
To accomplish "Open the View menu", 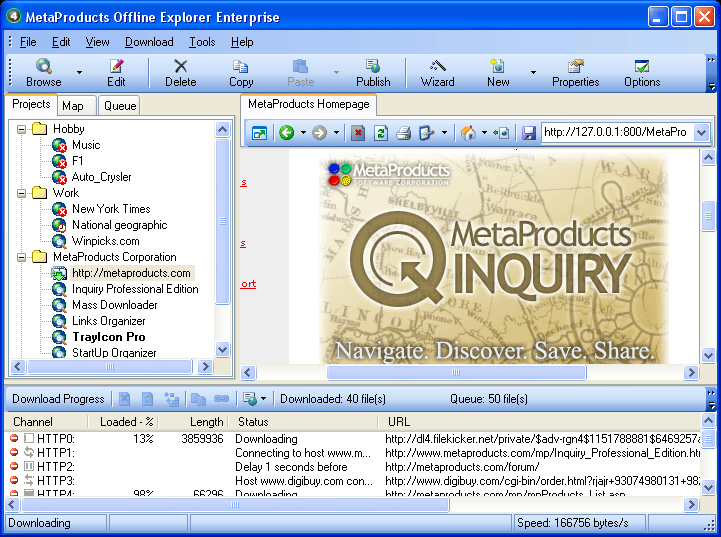I will [97, 42].
